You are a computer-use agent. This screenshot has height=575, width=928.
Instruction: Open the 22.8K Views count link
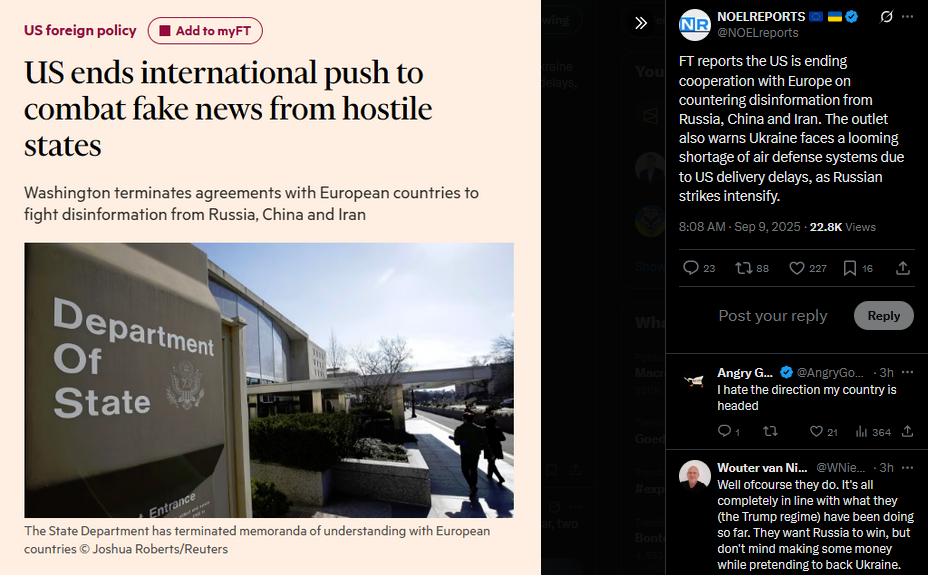[842, 227]
